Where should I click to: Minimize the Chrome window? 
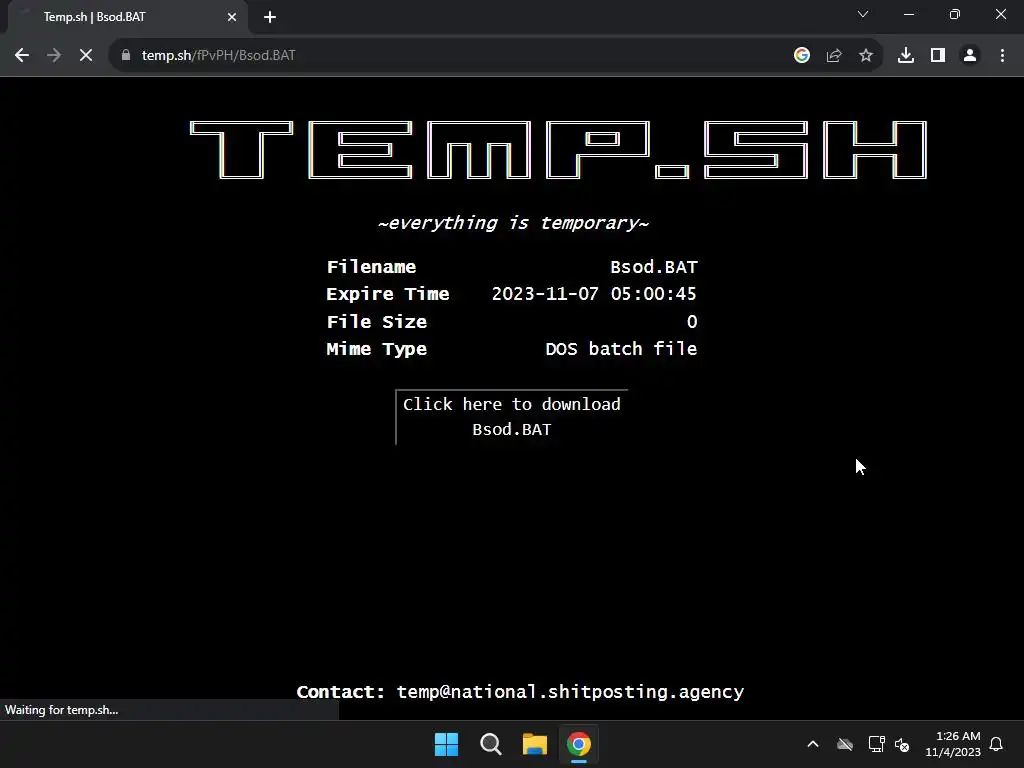point(908,14)
